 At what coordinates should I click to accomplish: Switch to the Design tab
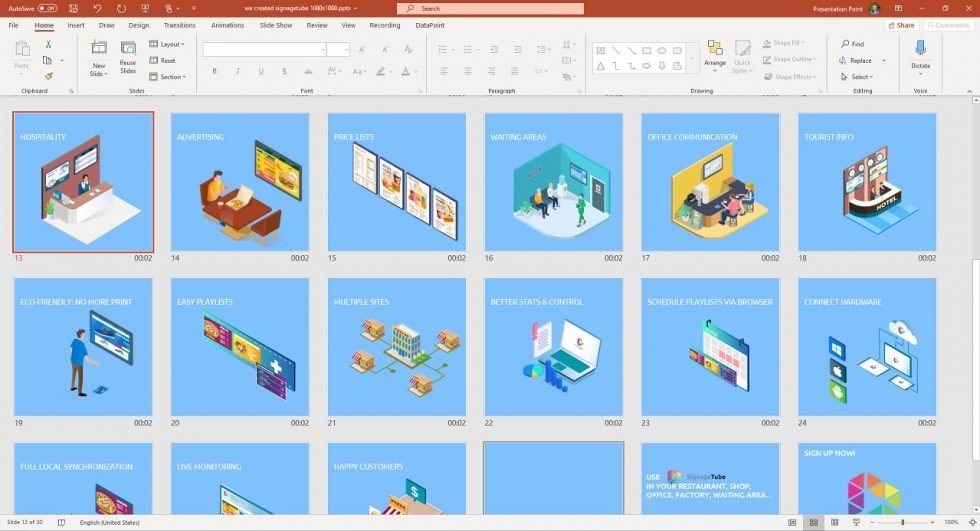pyautogui.click(x=139, y=26)
